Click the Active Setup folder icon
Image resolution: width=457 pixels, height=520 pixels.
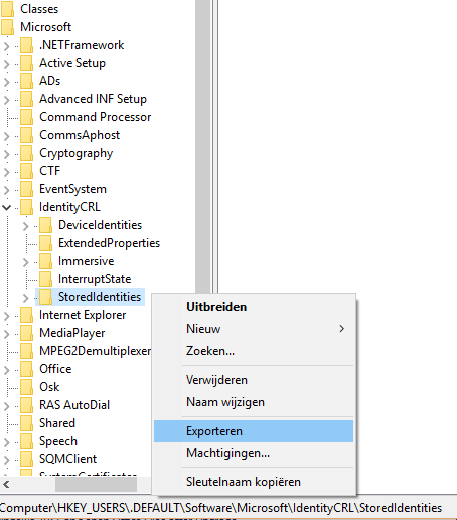point(26,63)
